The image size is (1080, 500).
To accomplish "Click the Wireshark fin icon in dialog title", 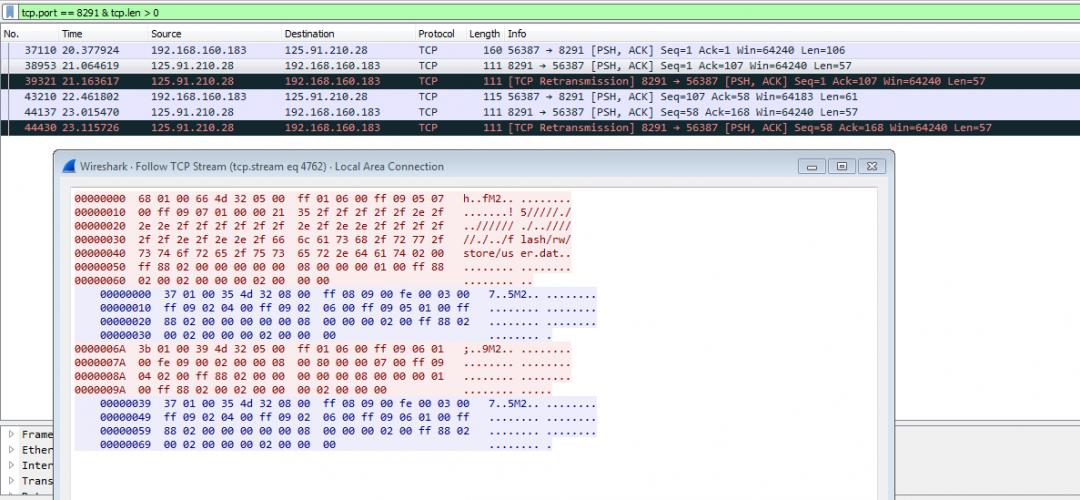I will pyautogui.click(x=69, y=167).
